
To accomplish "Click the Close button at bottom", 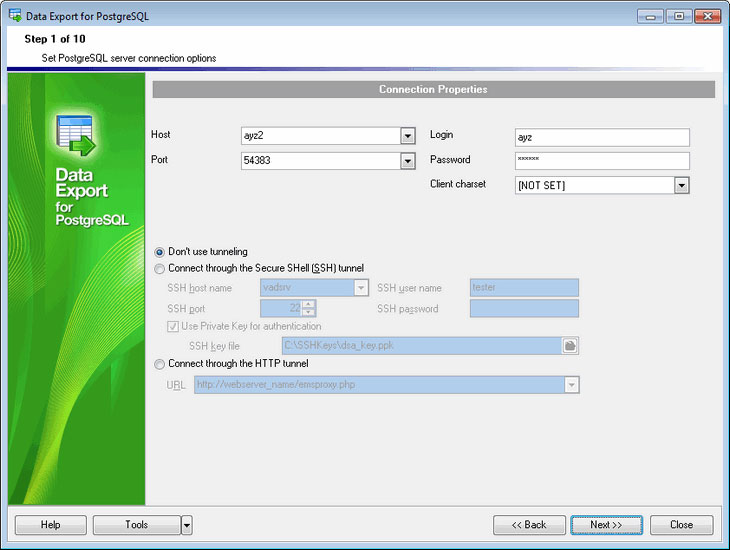I will 681,525.
